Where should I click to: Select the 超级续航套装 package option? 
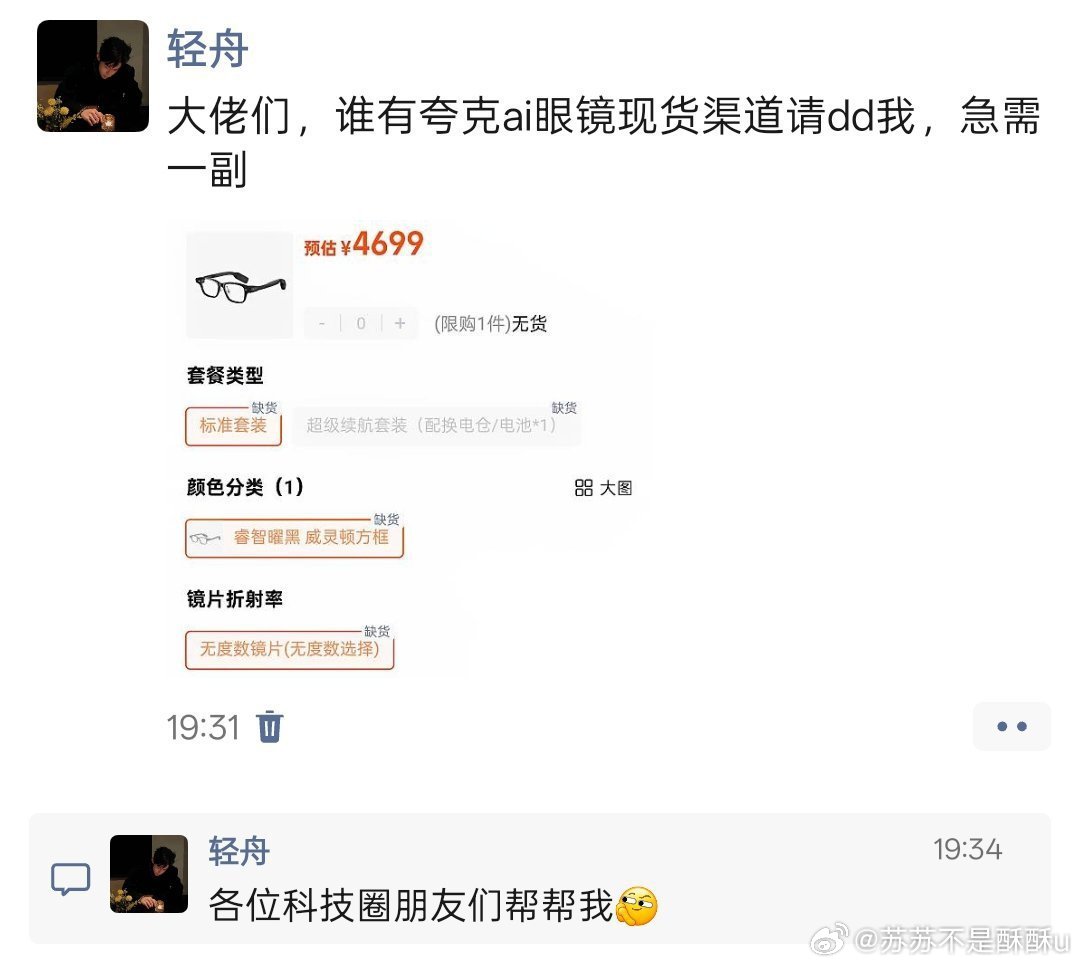tap(436, 426)
